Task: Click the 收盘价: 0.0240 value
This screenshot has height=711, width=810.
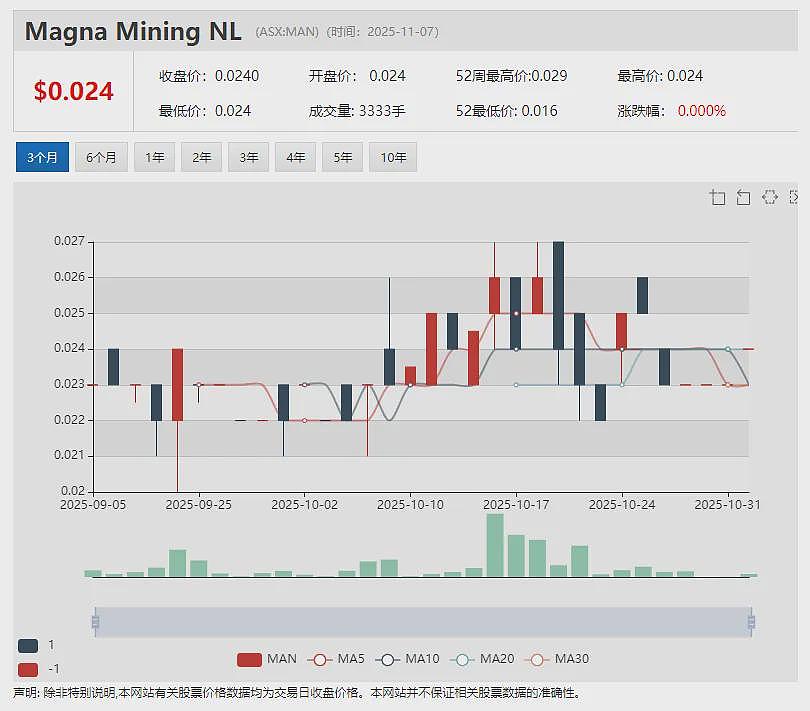Action: click(x=209, y=76)
